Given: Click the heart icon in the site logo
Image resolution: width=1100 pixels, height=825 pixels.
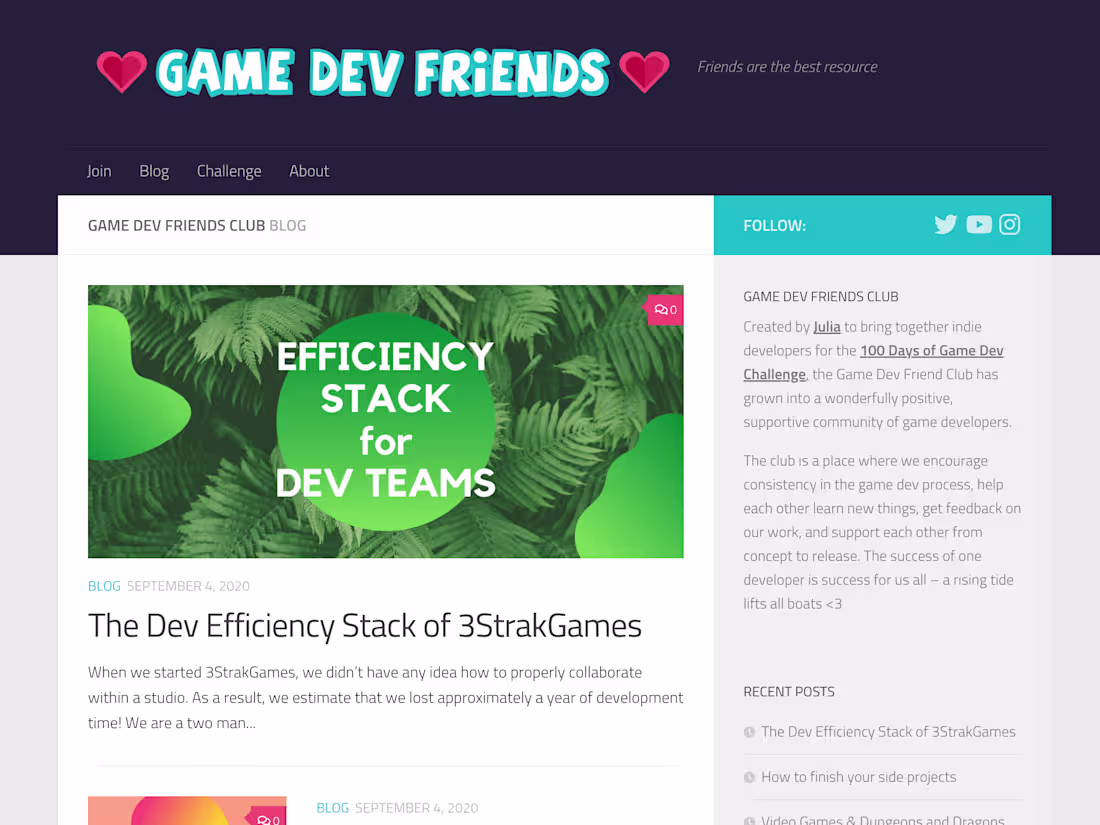Looking at the screenshot, I should coord(122,71).
